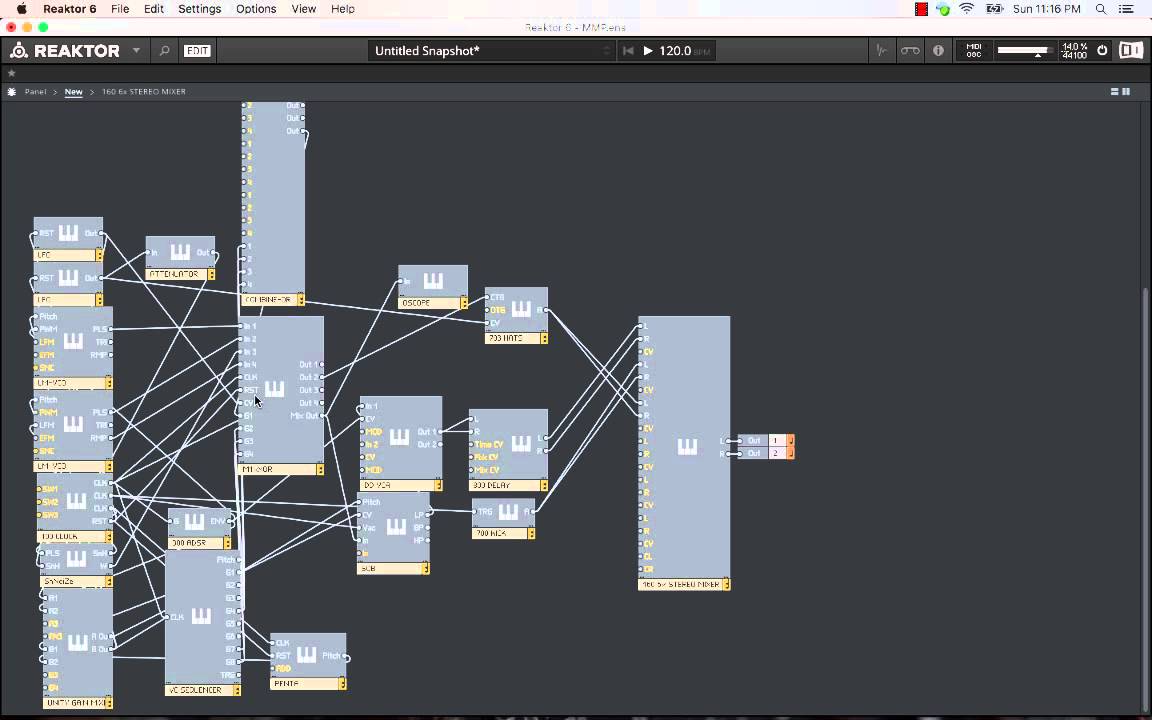
Task: Click the yellow indicator on the 300 DELAY label
Action: click(544, 485)
